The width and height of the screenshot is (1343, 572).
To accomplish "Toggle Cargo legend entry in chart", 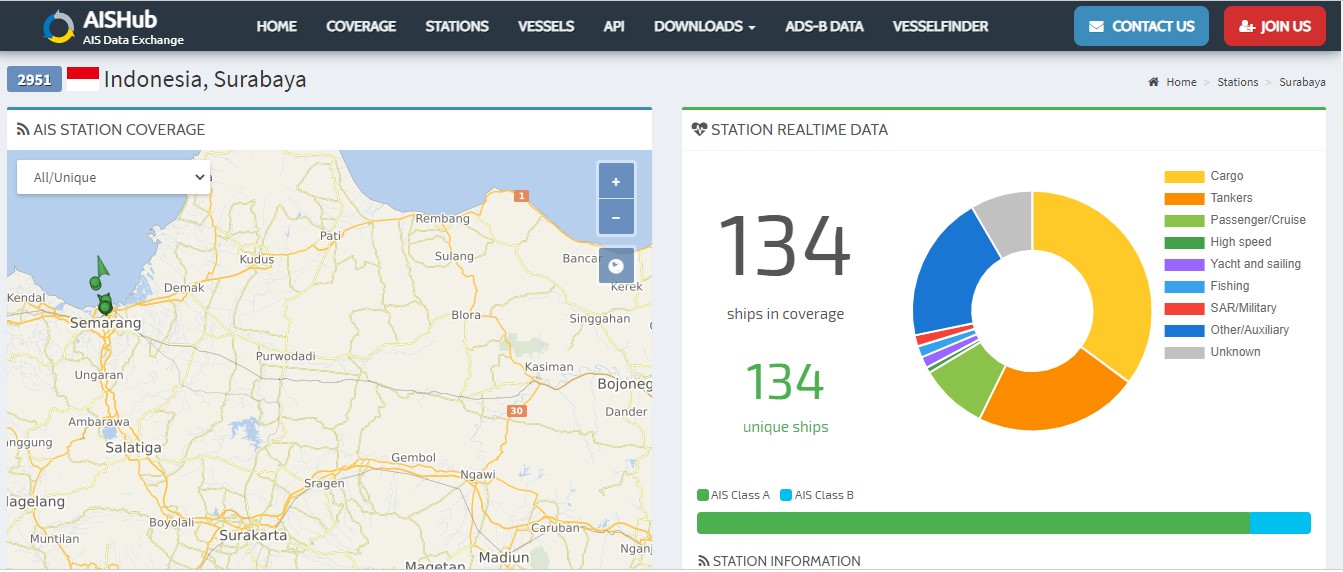I will (x=1226, y=176).
